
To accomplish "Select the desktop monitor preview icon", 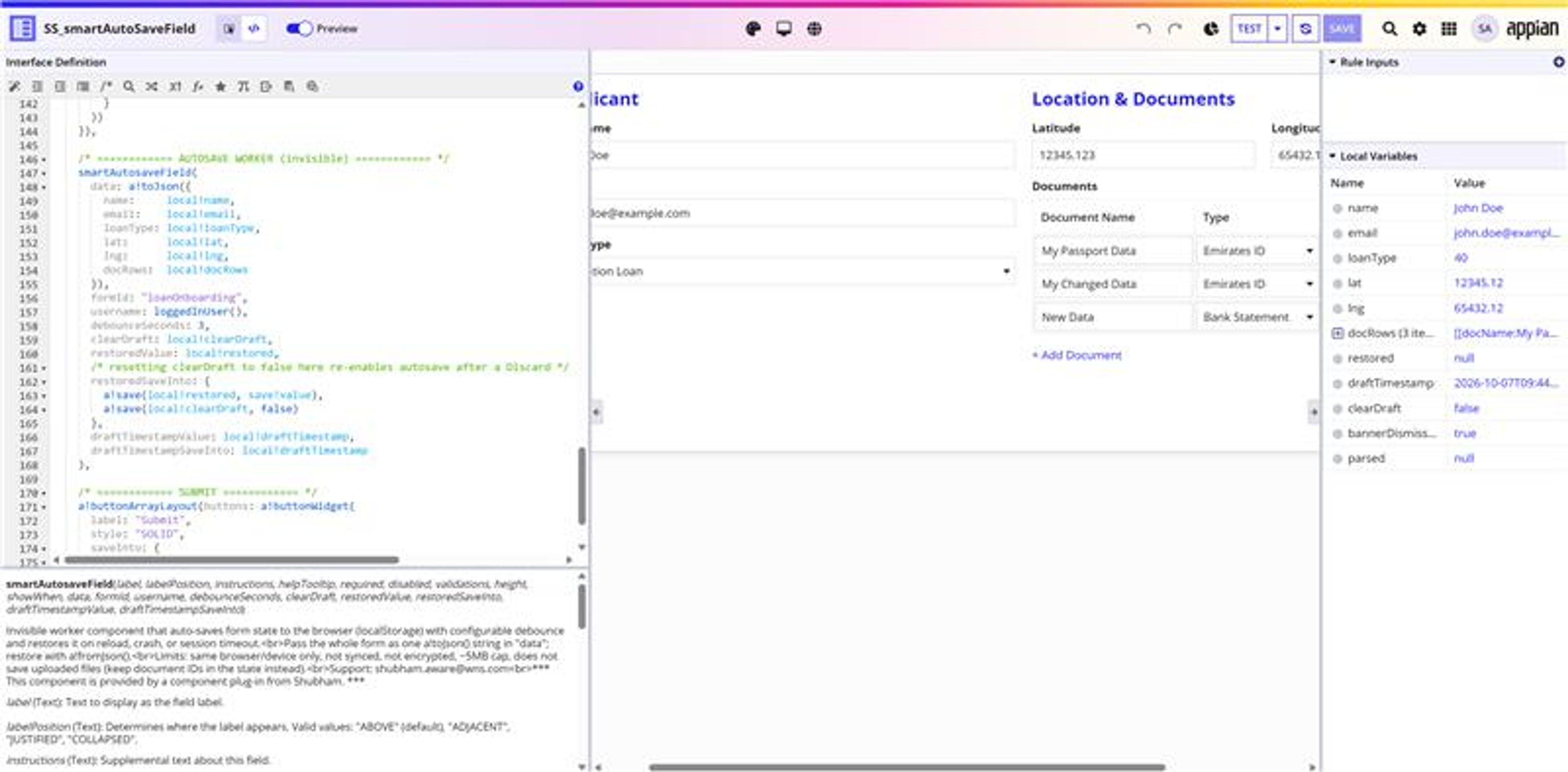I will pos(784,29).
